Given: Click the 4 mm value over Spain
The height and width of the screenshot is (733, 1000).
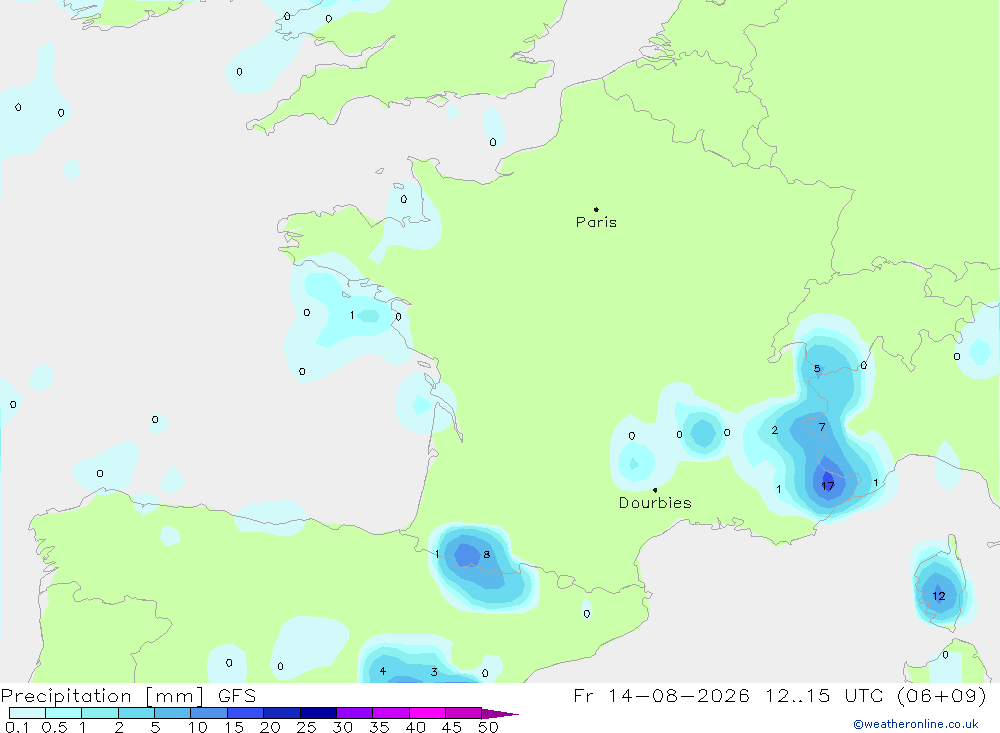Looking at the screenshot, I should [383, 670].
